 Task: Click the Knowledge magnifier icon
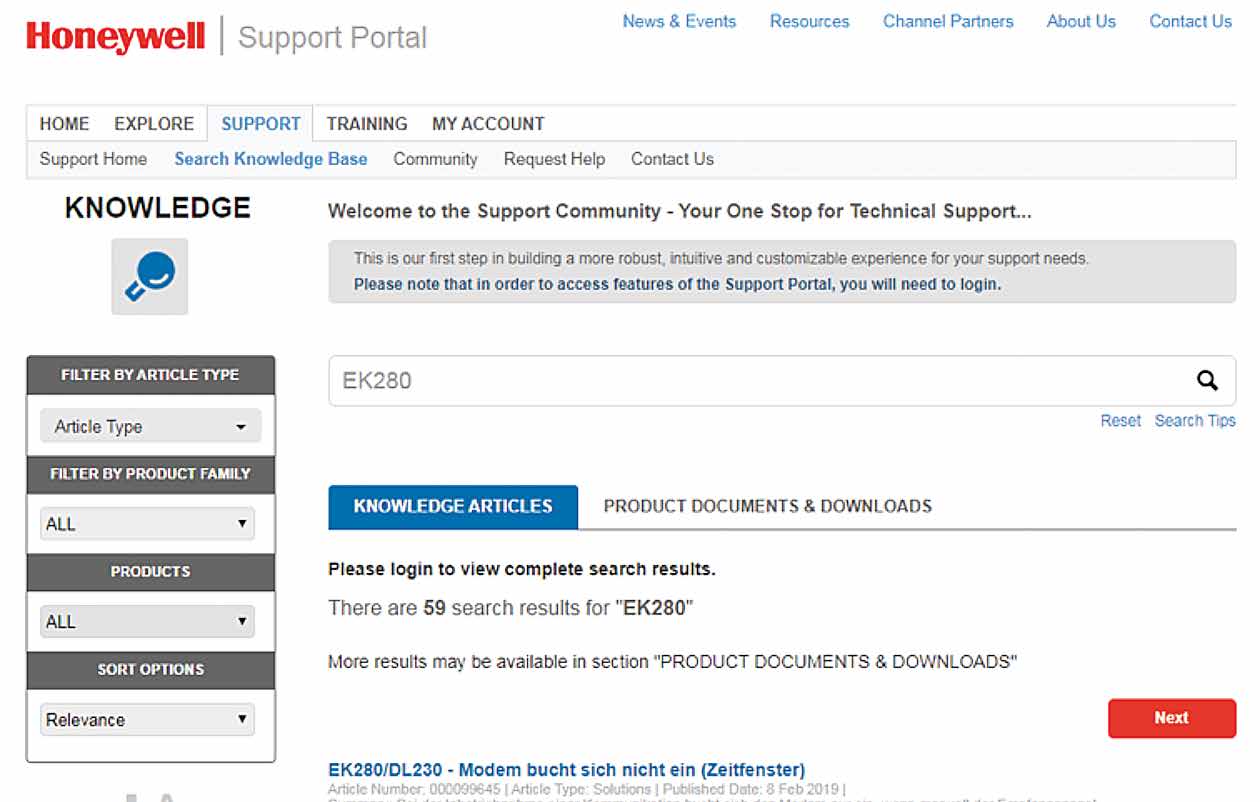[150, 276]
